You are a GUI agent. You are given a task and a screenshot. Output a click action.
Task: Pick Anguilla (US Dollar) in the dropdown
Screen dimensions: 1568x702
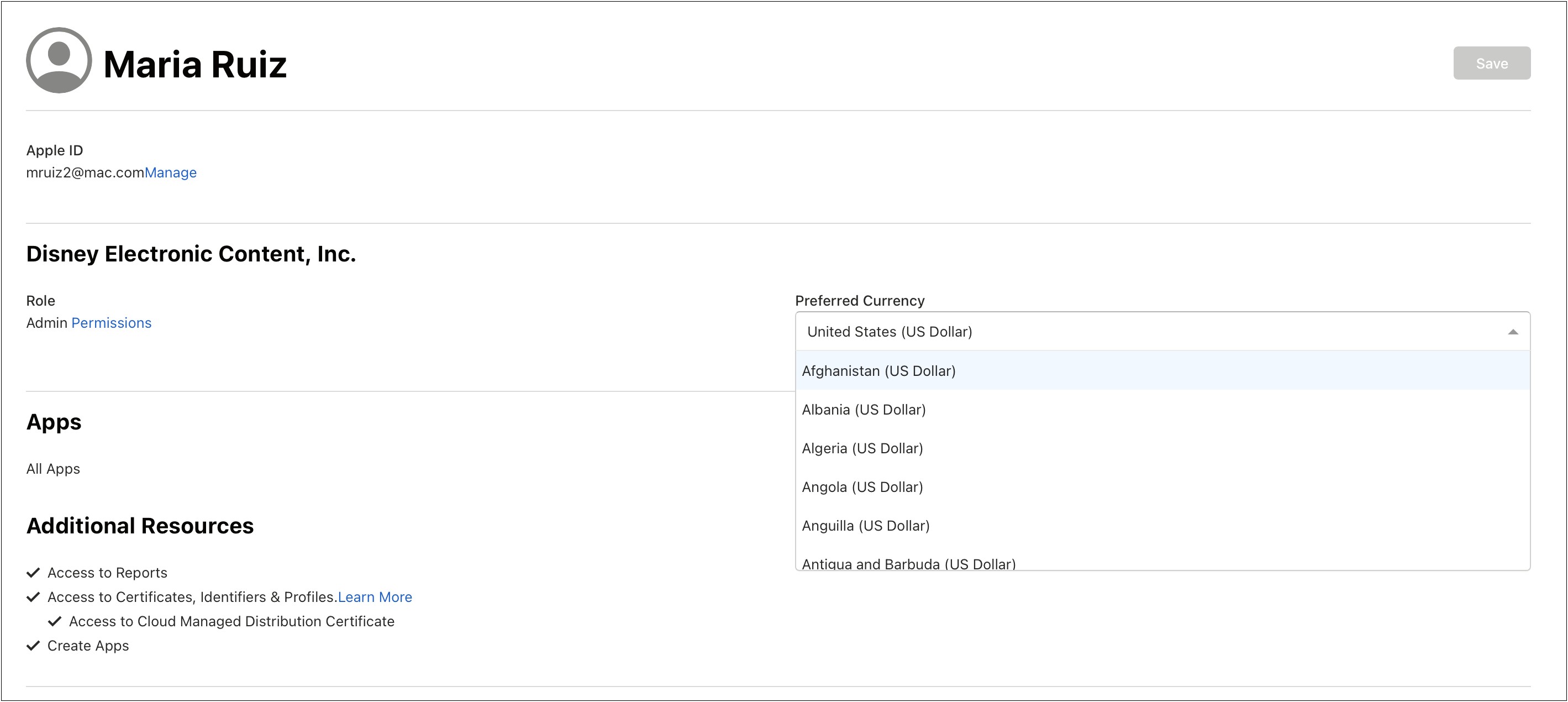(1162, 526)
